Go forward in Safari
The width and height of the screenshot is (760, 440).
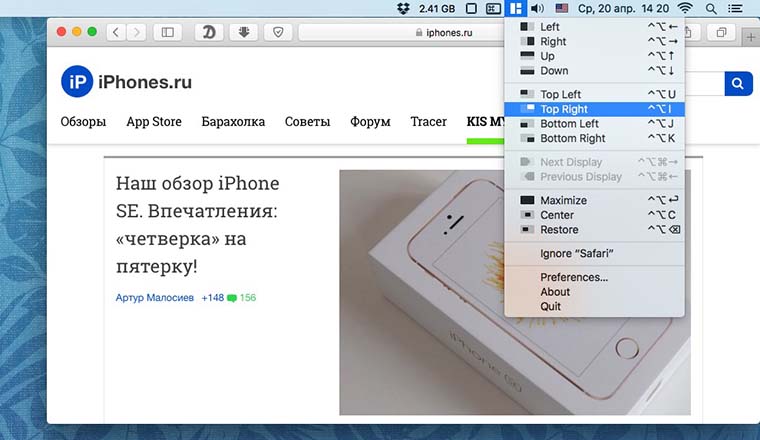pyautogui.click(x=136, y=32)
